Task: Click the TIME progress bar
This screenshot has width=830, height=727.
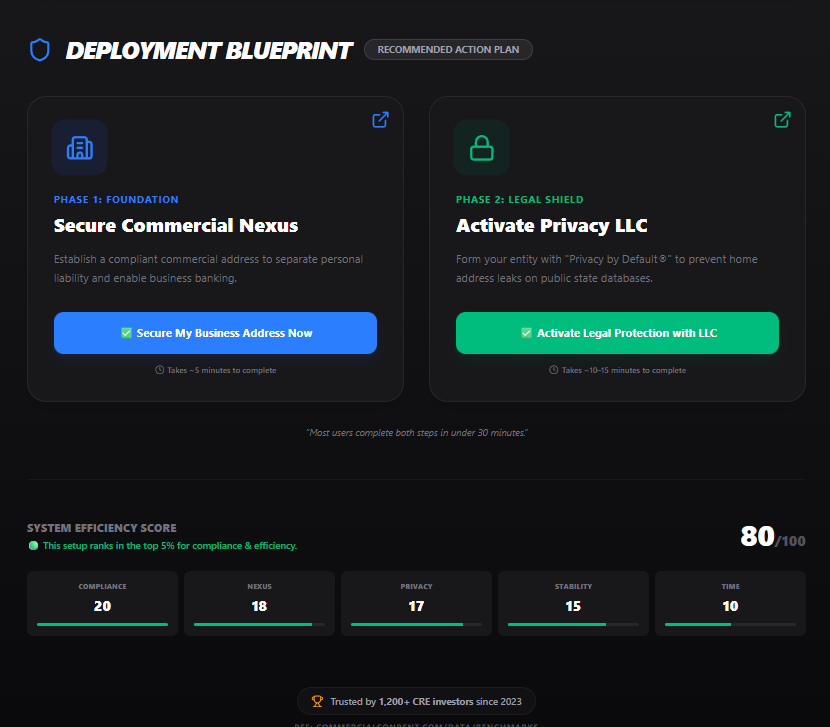Action: (x=730, y=623)
